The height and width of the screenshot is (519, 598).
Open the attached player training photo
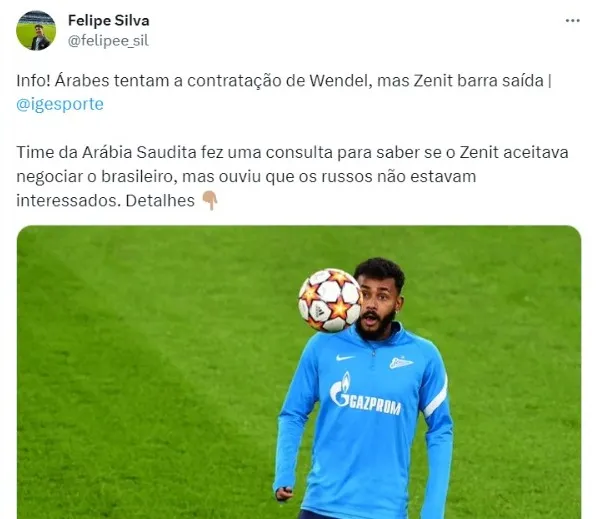299,372
